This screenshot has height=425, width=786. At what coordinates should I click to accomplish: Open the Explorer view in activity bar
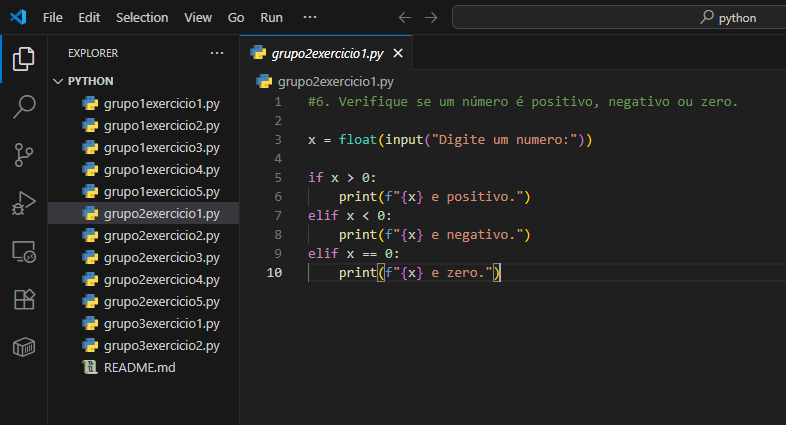pyautogui.click(x=24, y=59)
